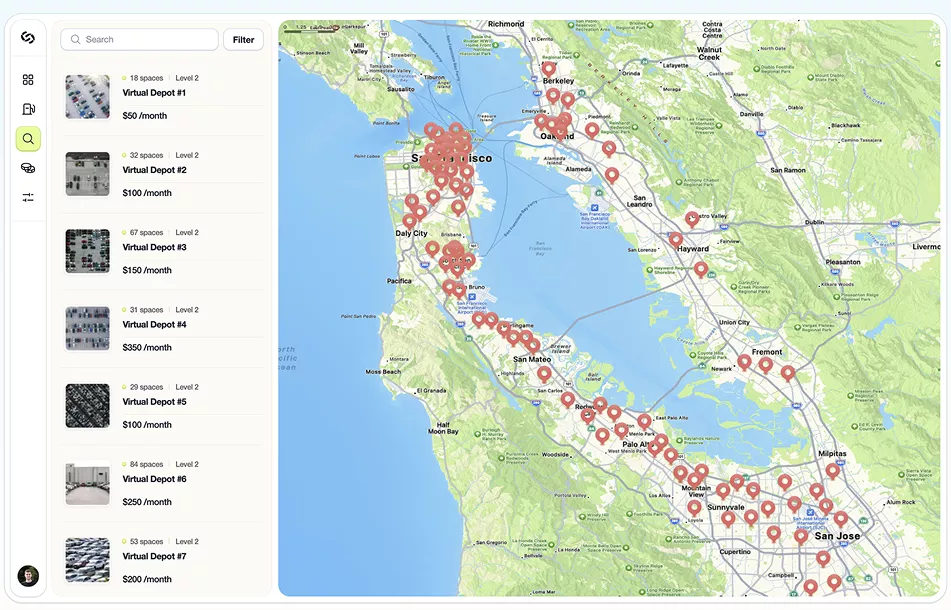Click the app logo icon in sidebar
Screen dimensions: 951x610
point(28,38)
